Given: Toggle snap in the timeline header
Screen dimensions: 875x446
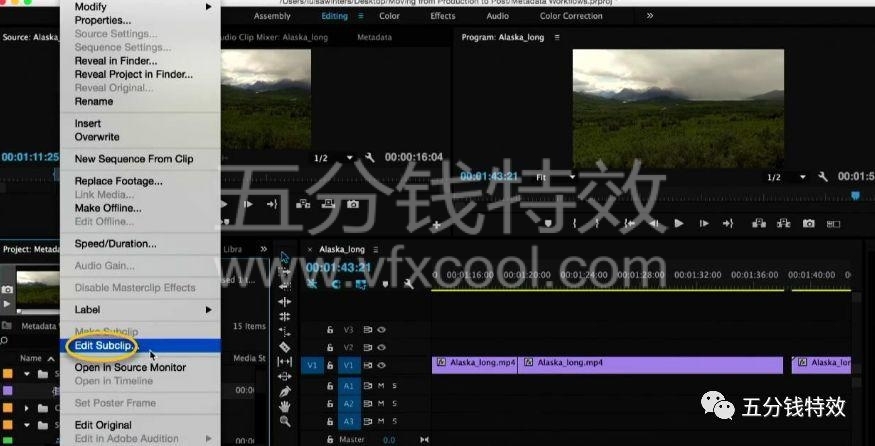Looking at the screenshot, I should [336, 284].
